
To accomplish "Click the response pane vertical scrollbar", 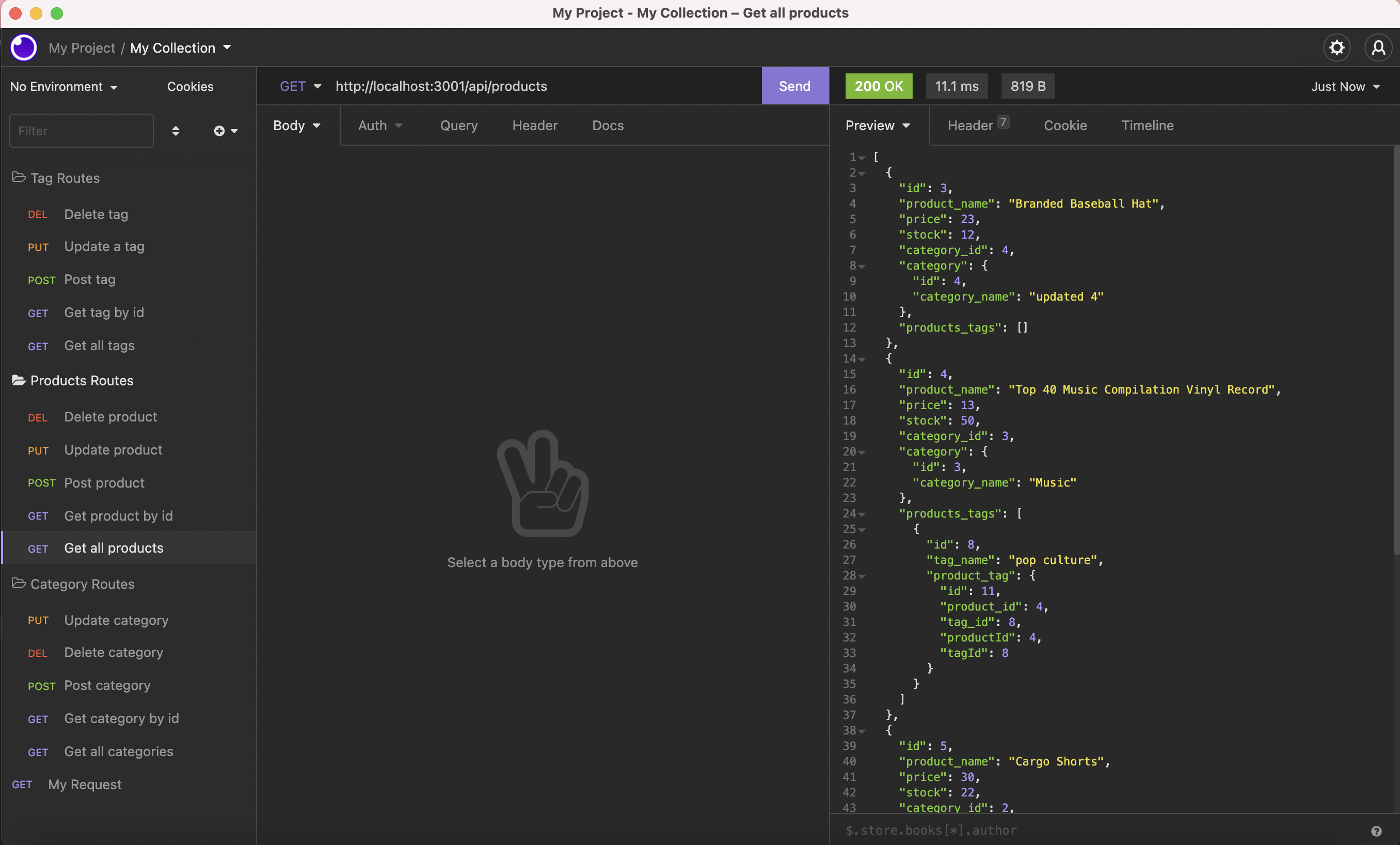I will click(x=1395, y=350).
